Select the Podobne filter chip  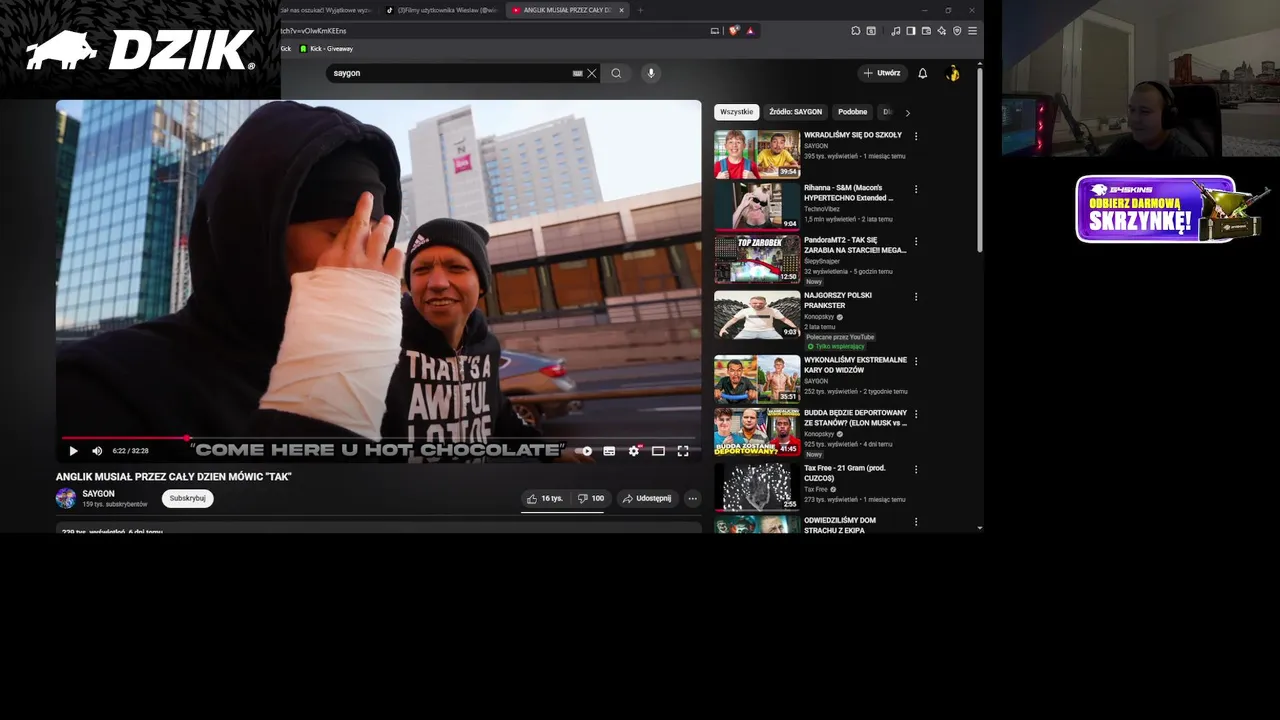click(853, 112)
